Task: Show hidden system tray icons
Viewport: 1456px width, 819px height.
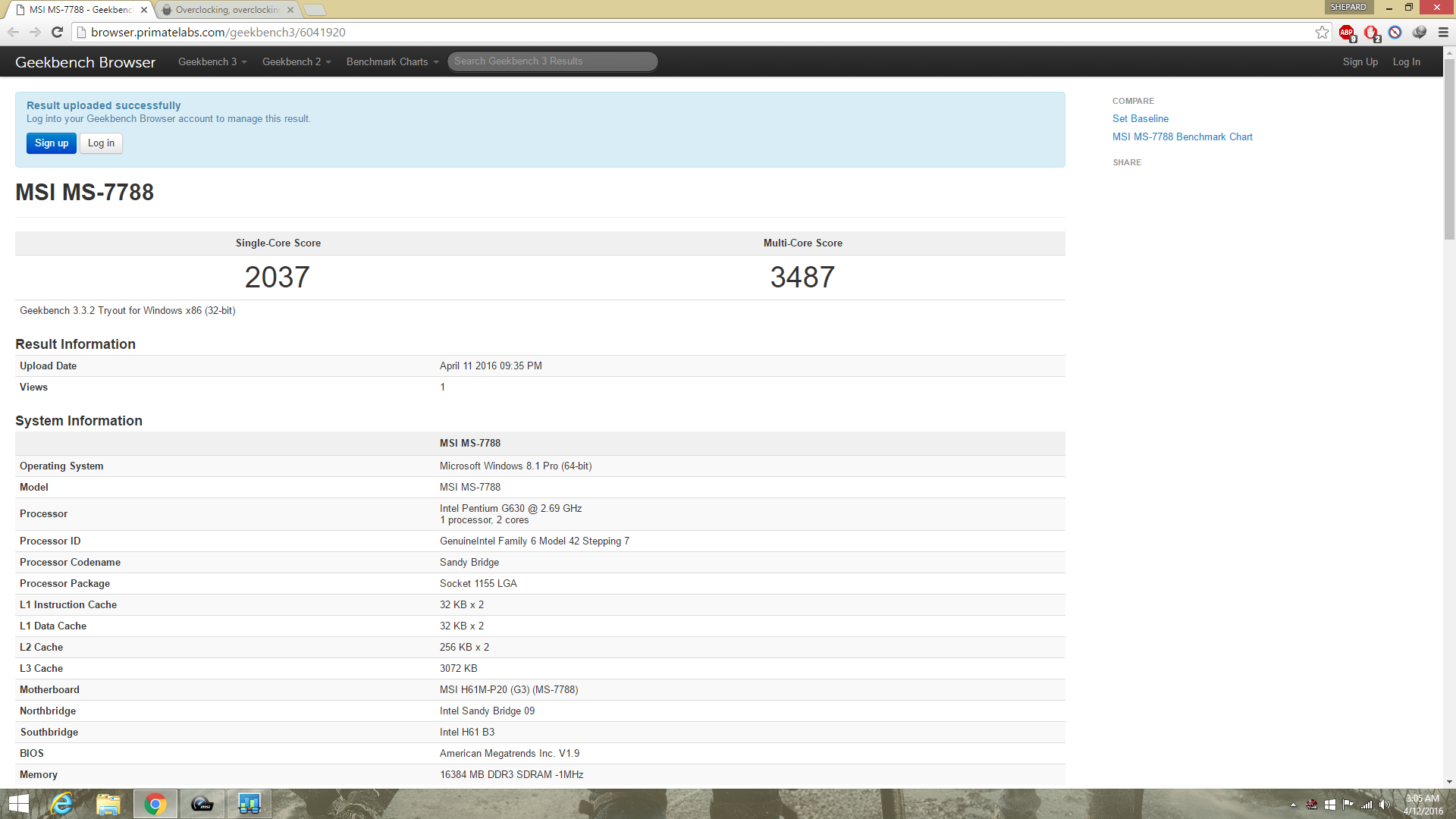Action: click(x=1293, y=805)
